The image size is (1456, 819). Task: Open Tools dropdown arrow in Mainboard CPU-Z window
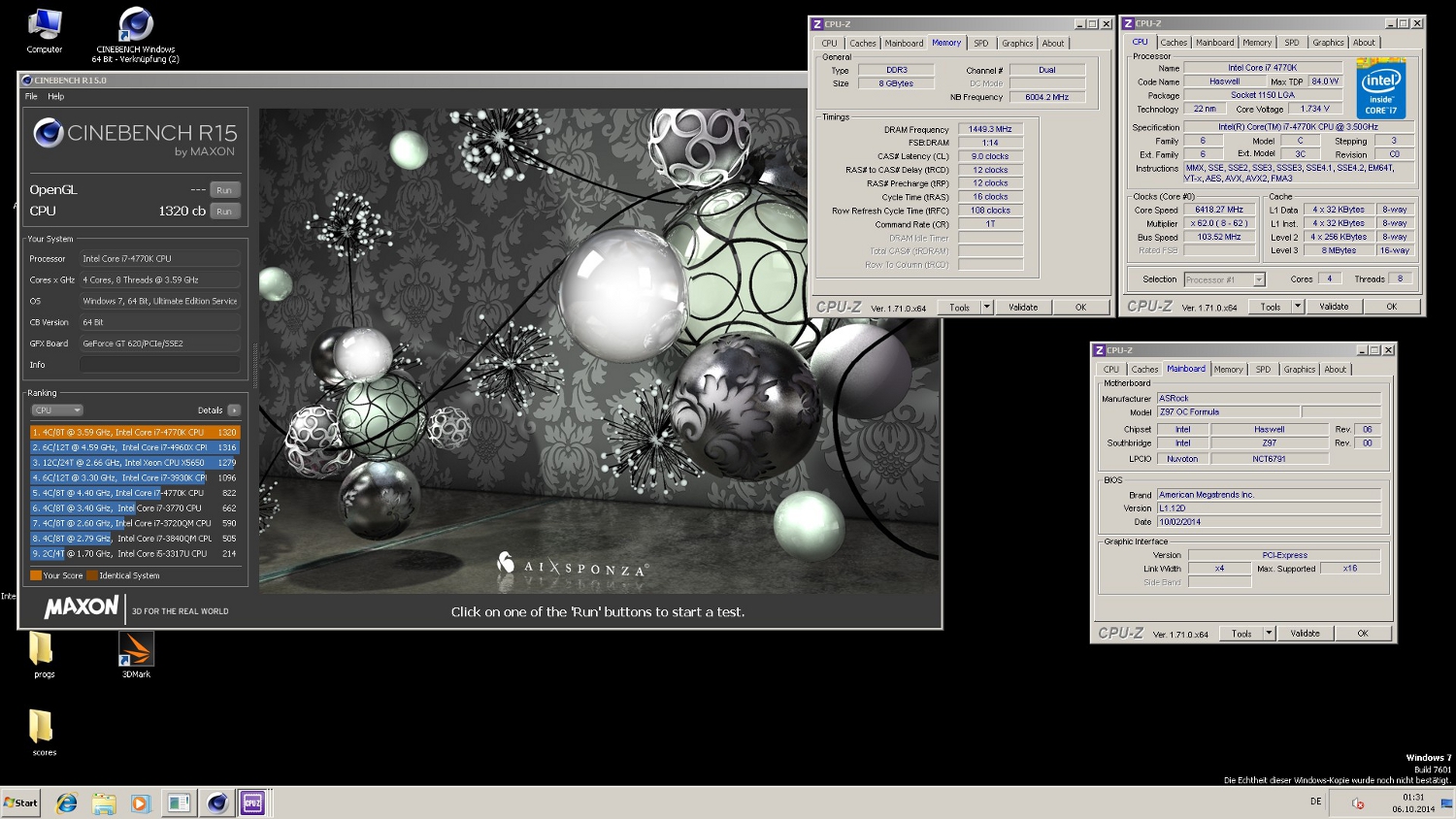(1269, 634)
